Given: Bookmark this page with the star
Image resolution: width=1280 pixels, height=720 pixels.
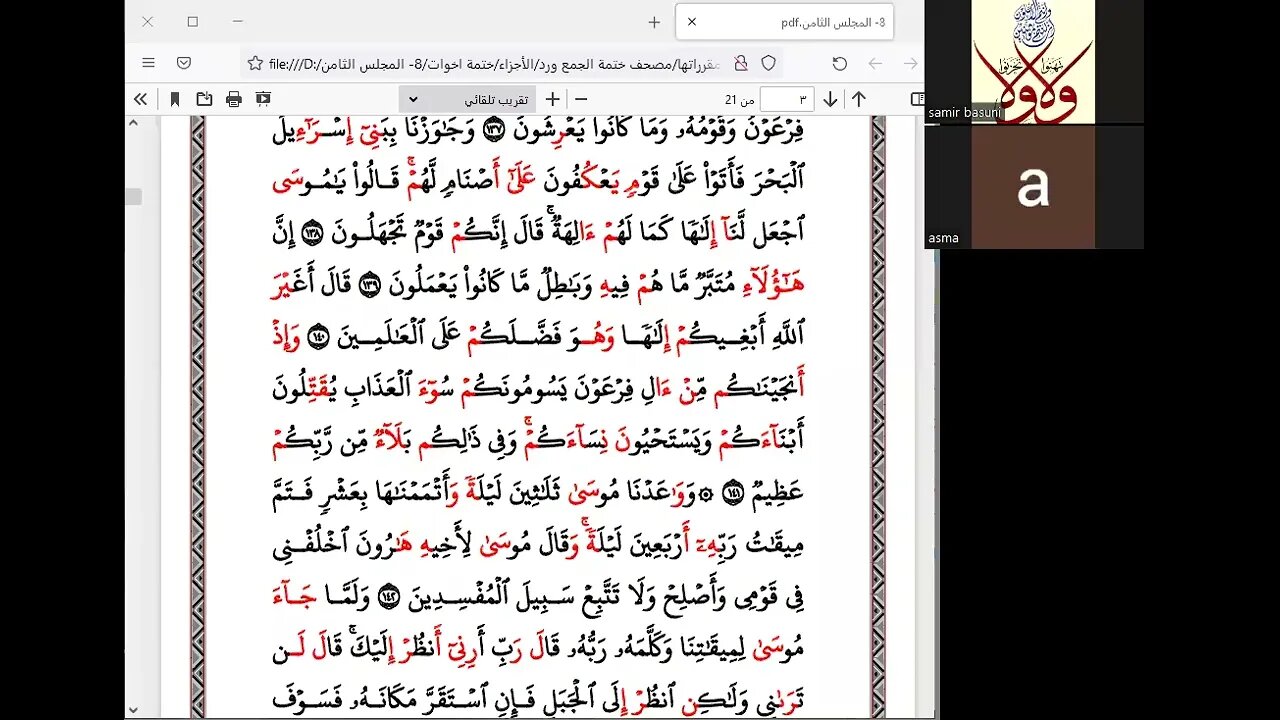Looking at the screenshot, I should 256,63.
